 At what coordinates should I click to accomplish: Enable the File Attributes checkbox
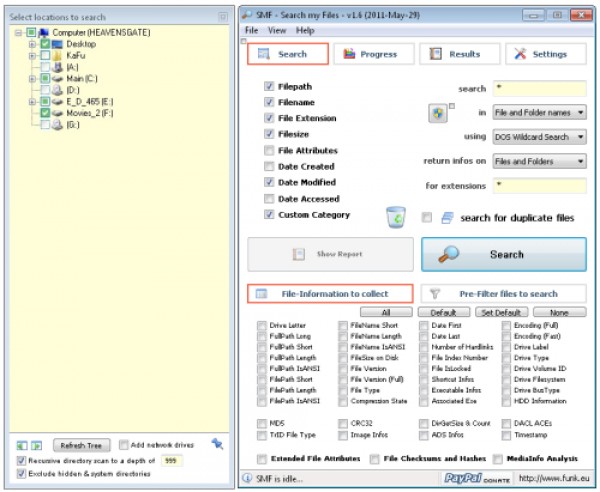click(269, 150)
